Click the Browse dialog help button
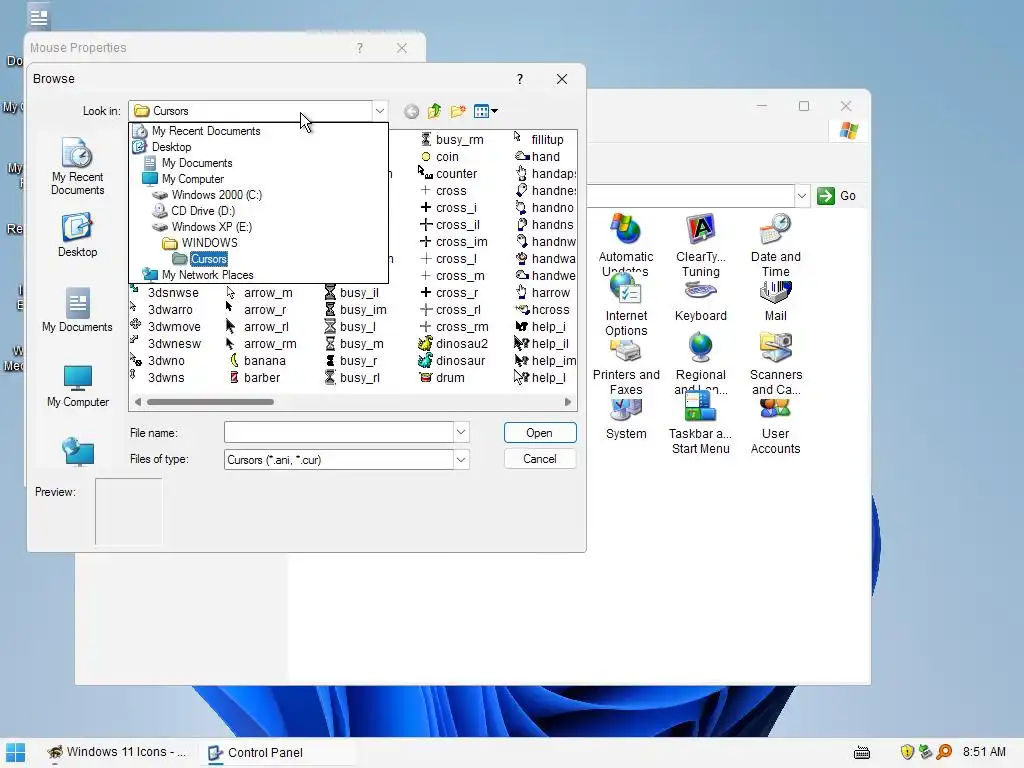Viewport: 1024px width, 768px height. pyautogui.click(x=520, y=79)
